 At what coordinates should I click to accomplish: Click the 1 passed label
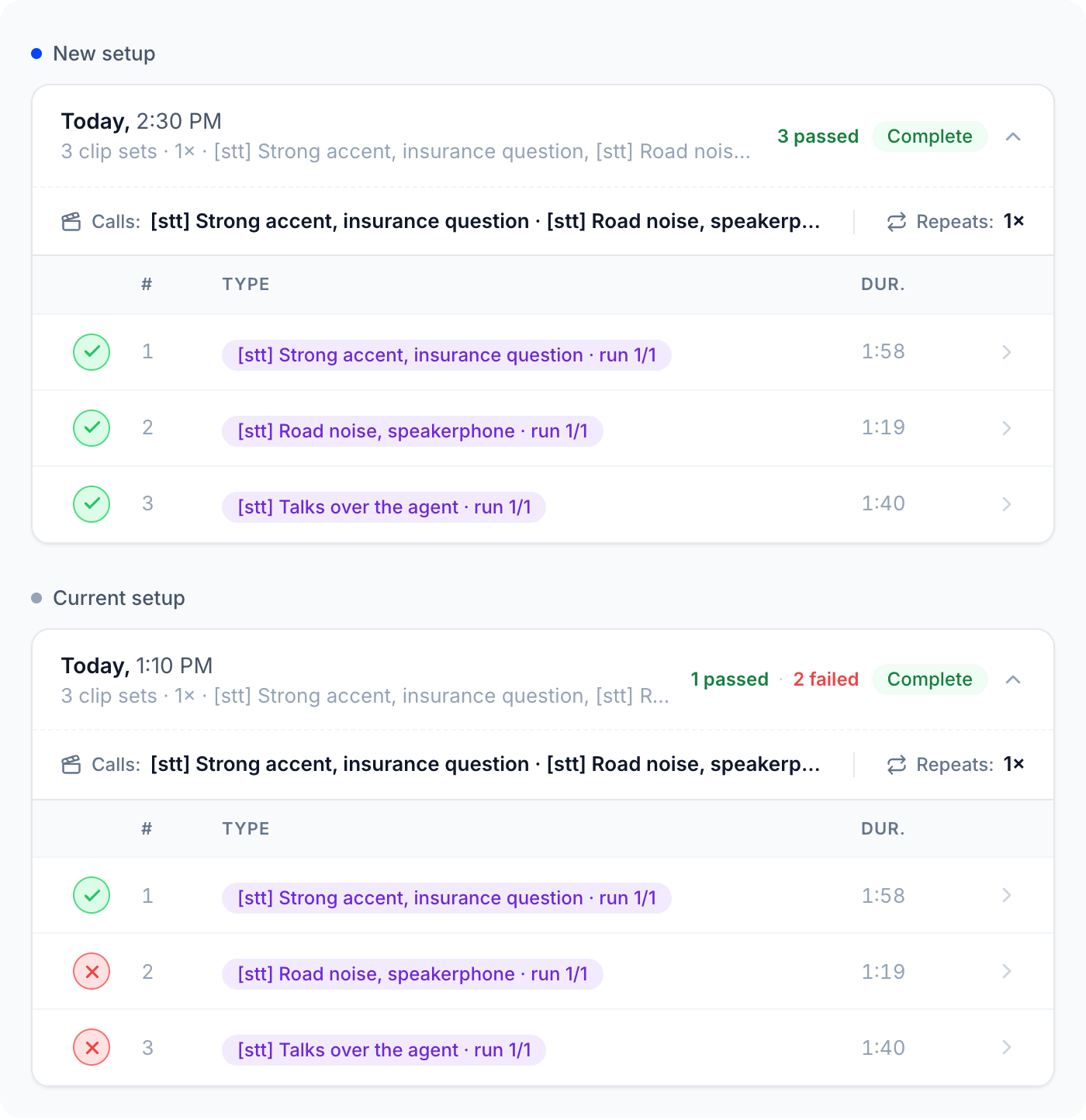[730, 679]
